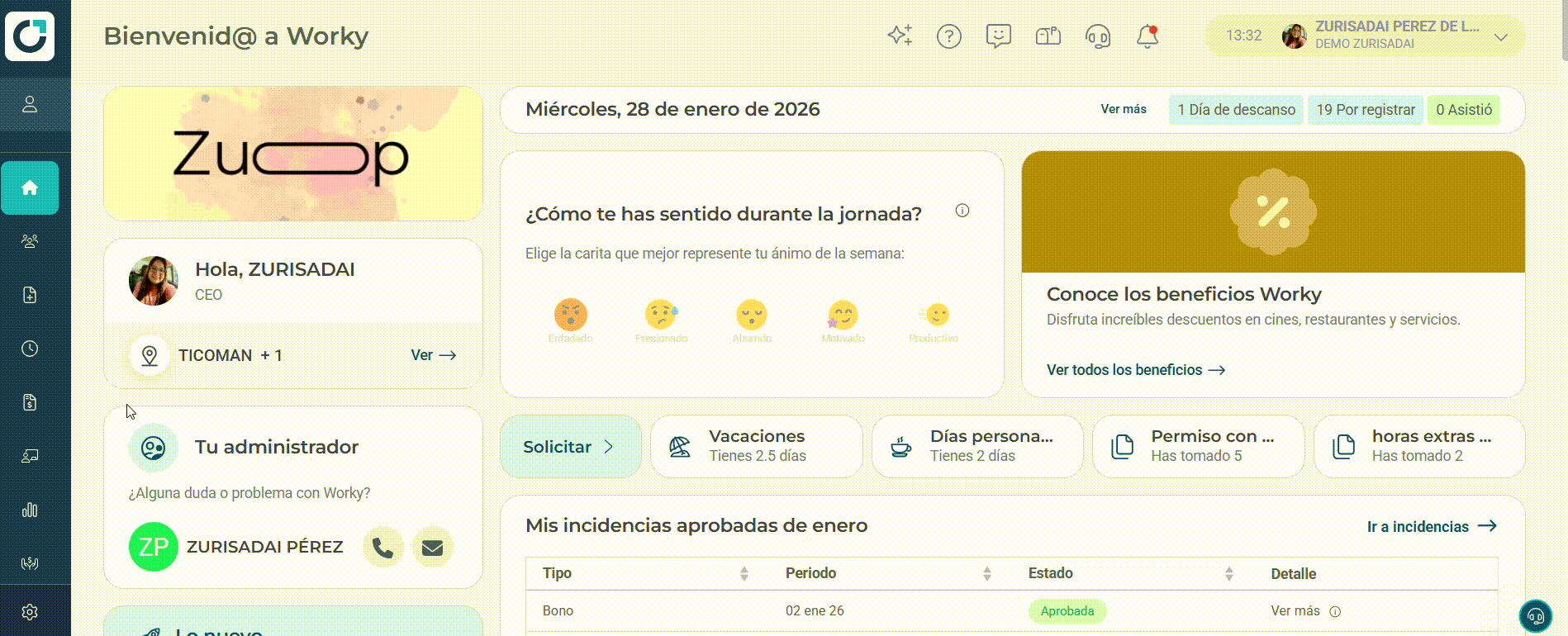Click Ver link next to TICOMAN

434,355
